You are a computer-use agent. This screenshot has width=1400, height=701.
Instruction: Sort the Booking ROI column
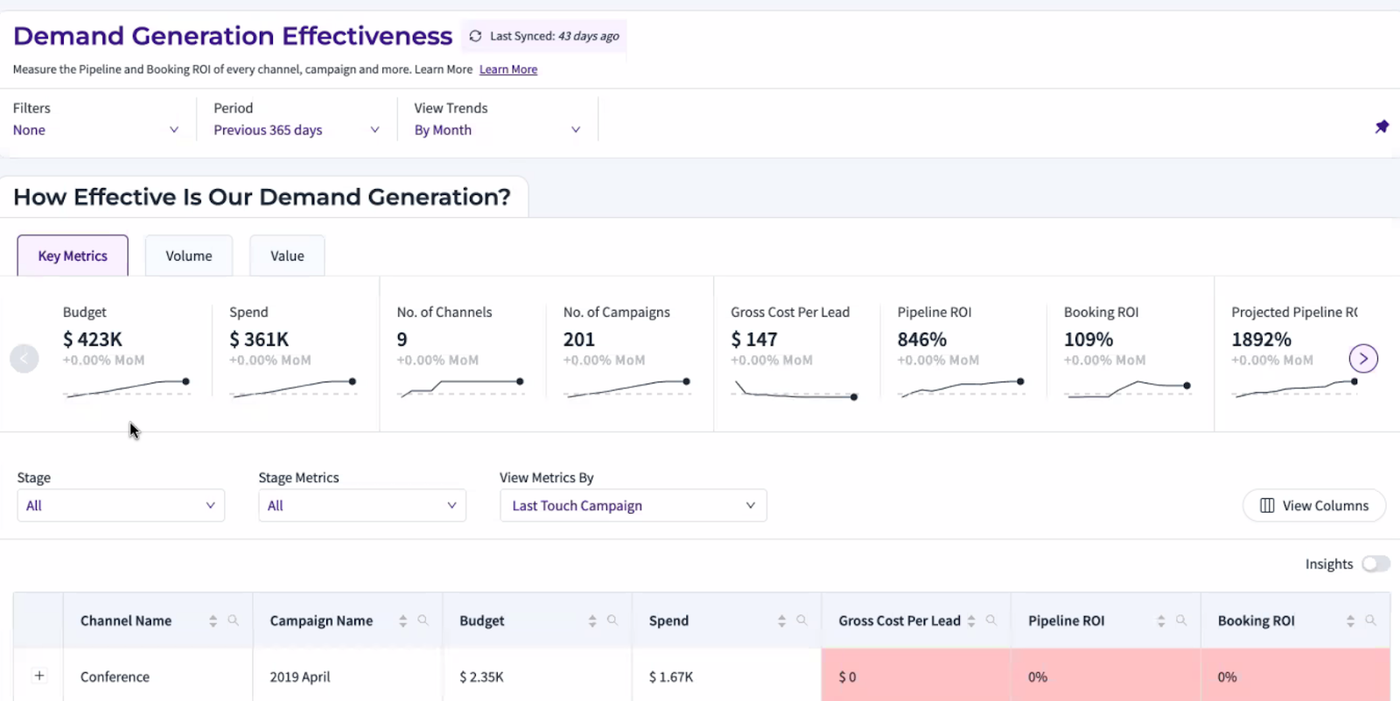(1351, 621)
